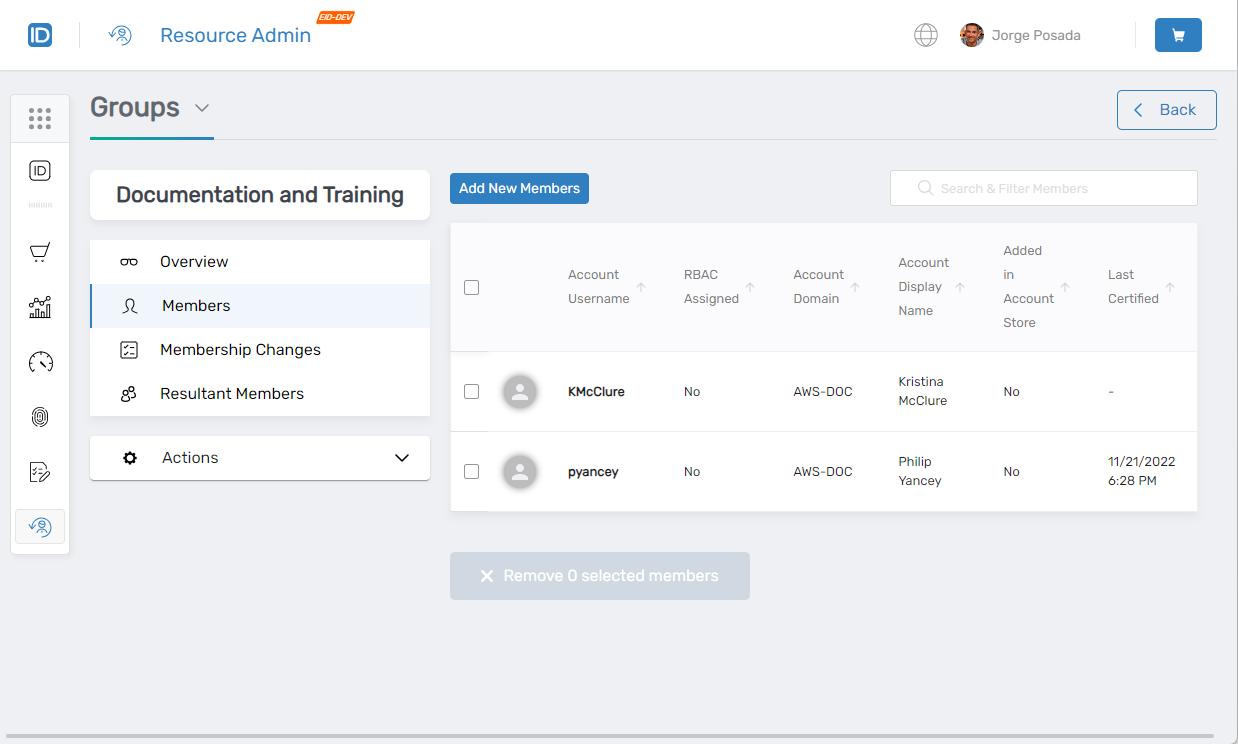Open the app grid dots icon

point(40,119)
